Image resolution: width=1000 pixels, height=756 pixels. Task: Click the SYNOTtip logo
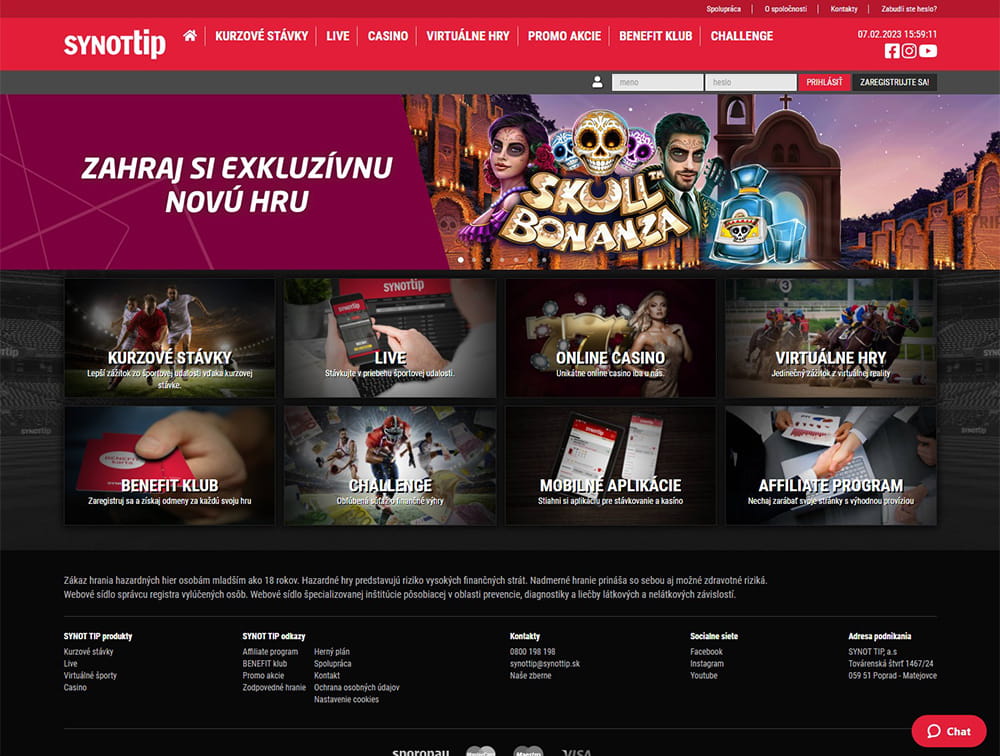coord(115,43)
